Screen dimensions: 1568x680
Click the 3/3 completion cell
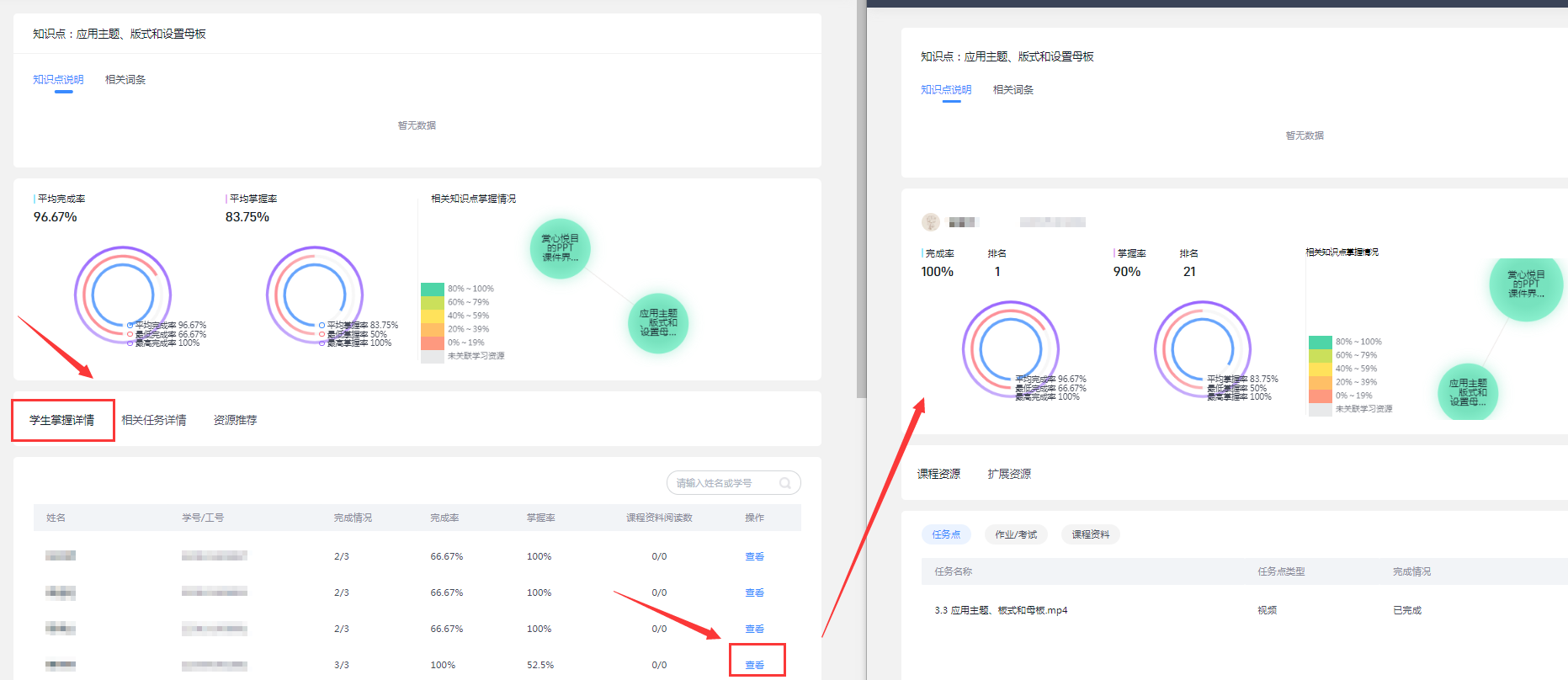coord(342,665)
